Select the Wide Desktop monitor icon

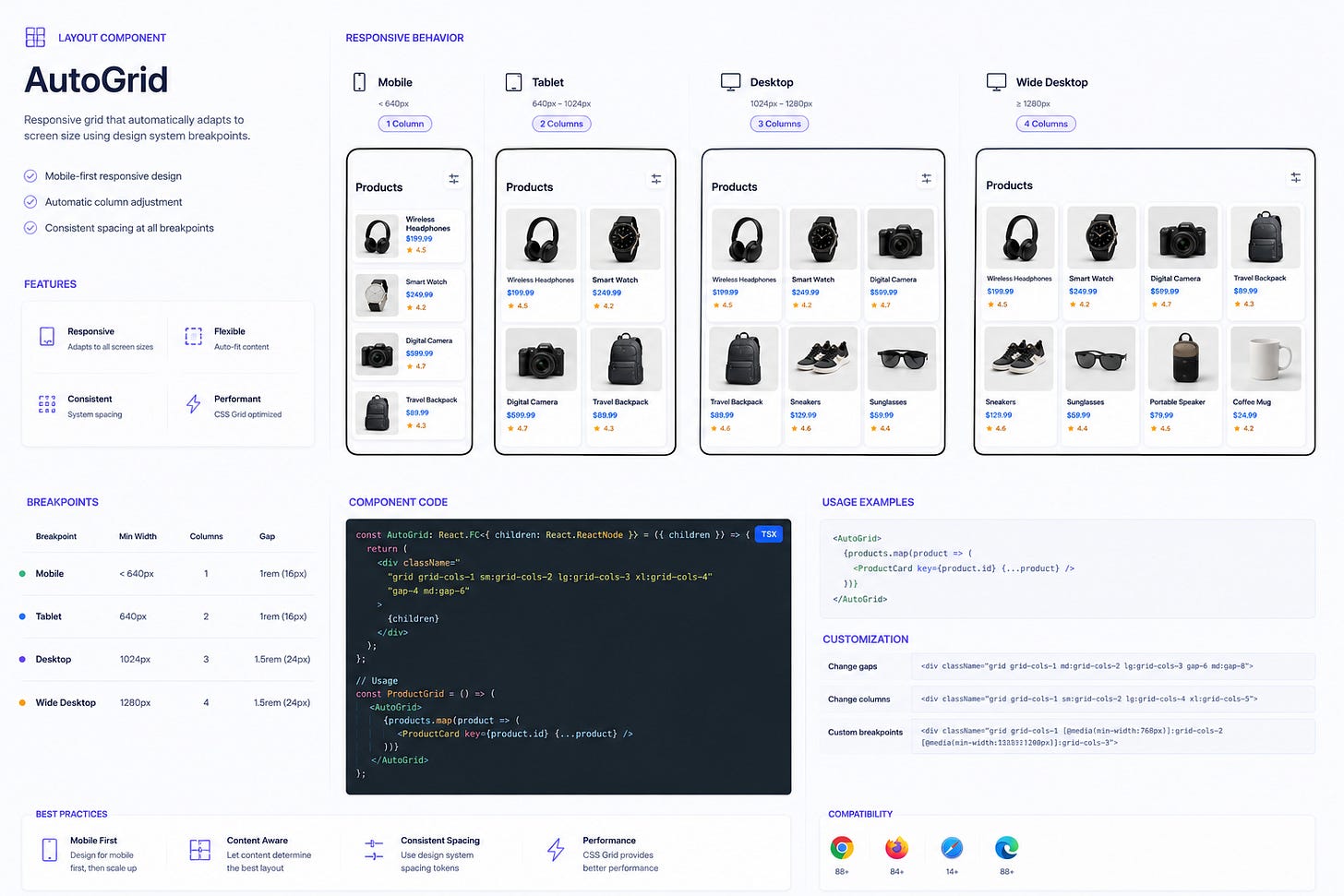tap(997, 82)
